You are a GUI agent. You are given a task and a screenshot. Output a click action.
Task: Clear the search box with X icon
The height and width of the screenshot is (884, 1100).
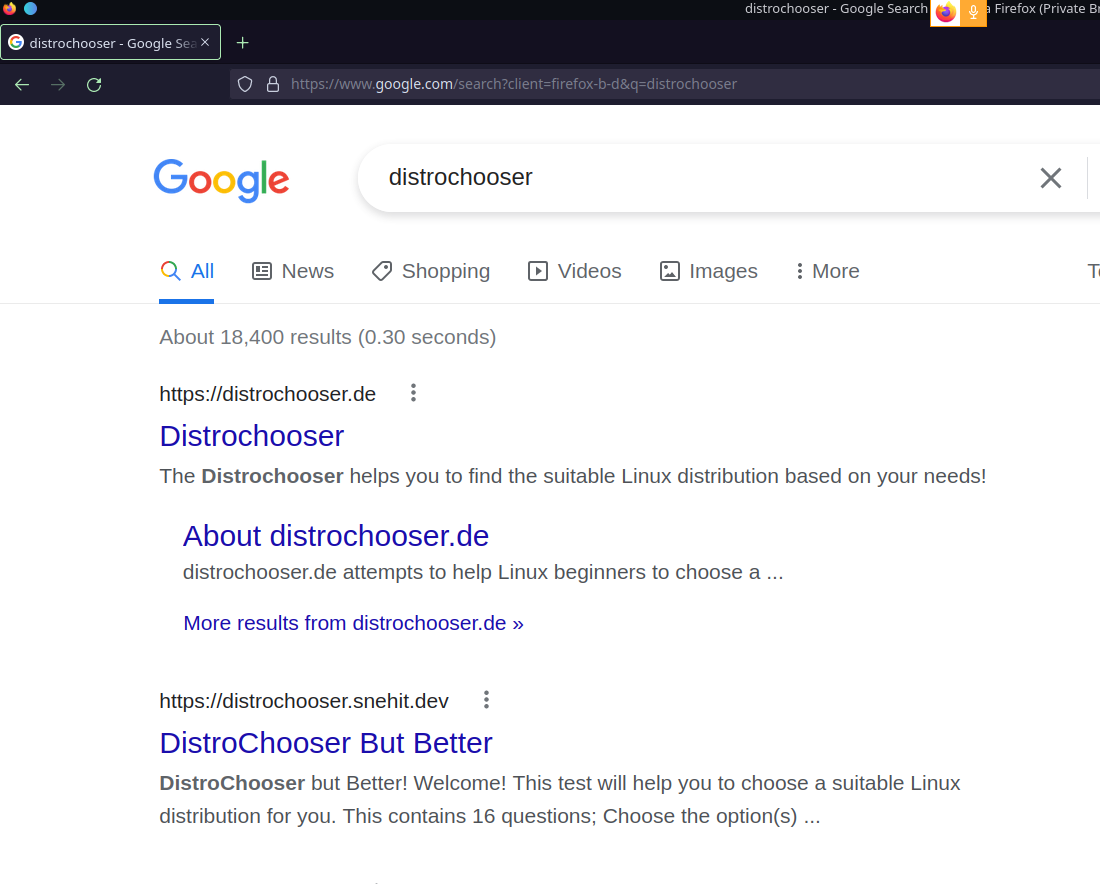coord(1050,178)
